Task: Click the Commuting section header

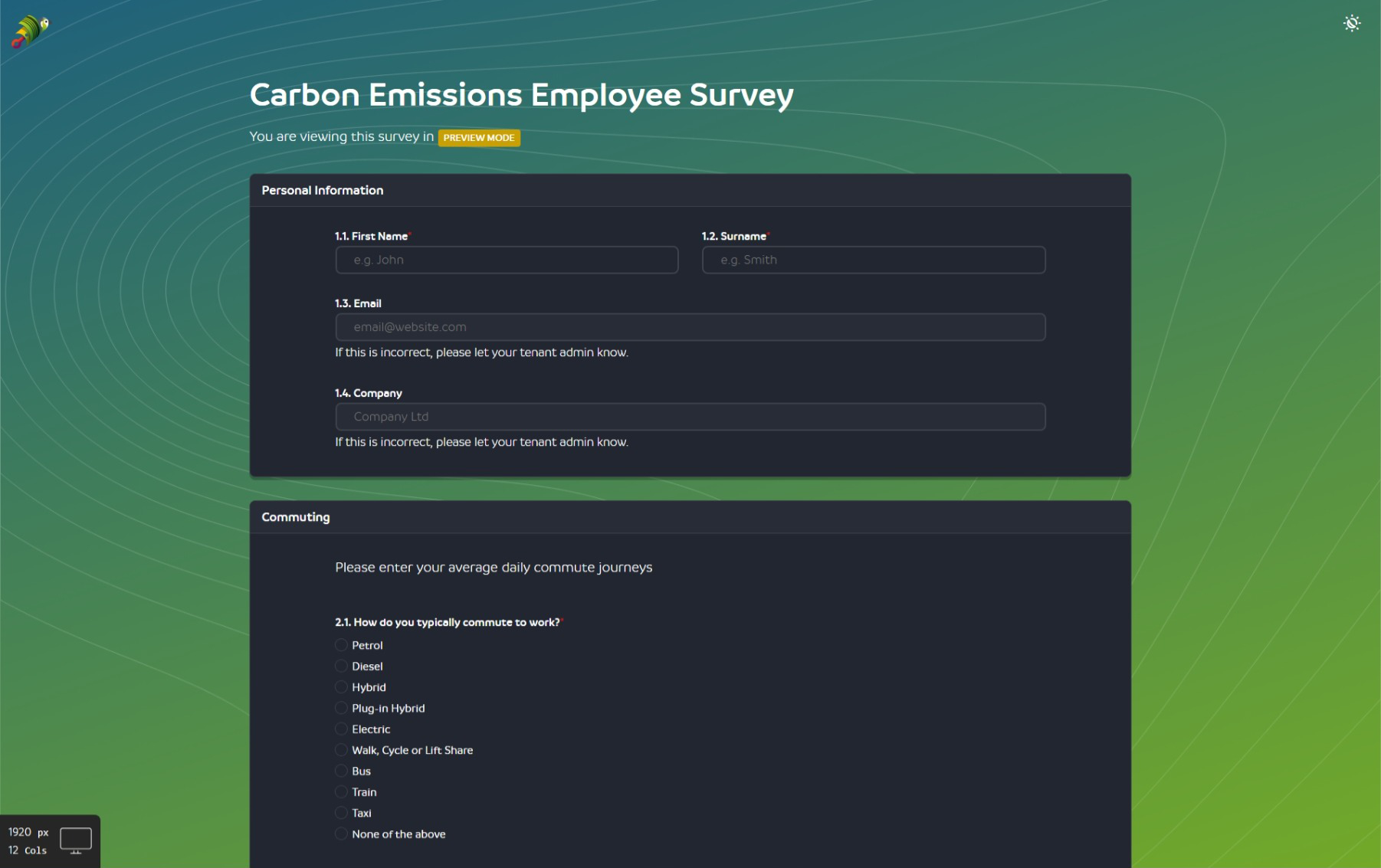Action: pyautogui.click(x=690, y=517)
